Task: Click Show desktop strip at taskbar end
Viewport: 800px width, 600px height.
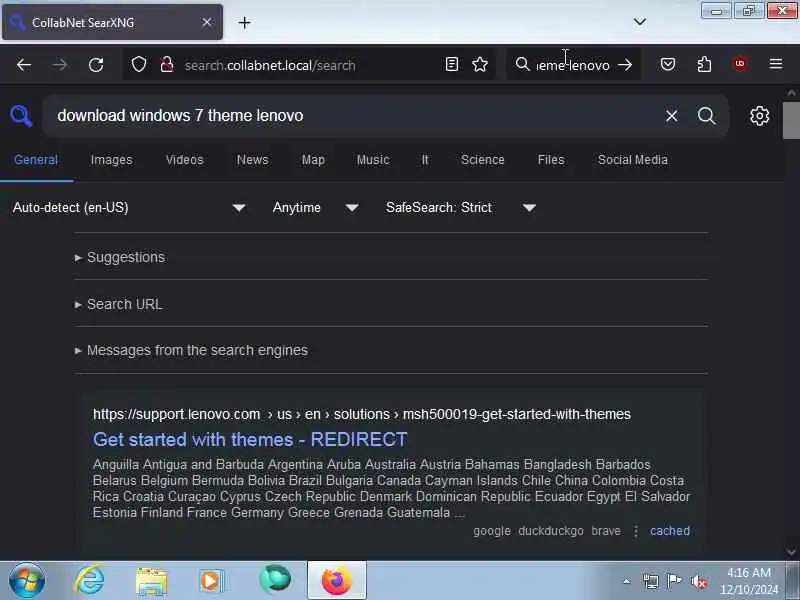Action: [794, 581]
